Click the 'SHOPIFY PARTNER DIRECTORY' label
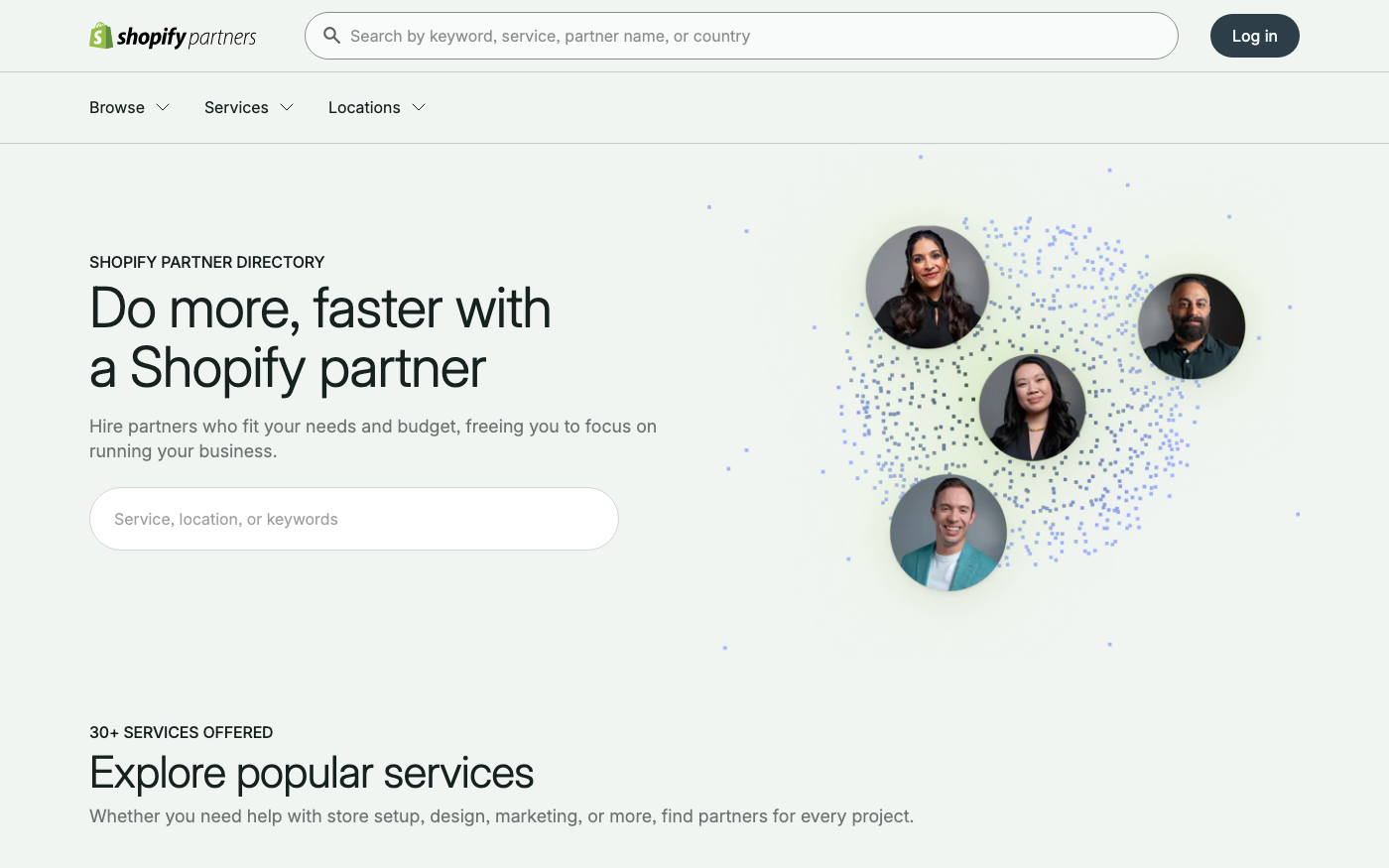The image size is (1389, 868). [207, 262]
